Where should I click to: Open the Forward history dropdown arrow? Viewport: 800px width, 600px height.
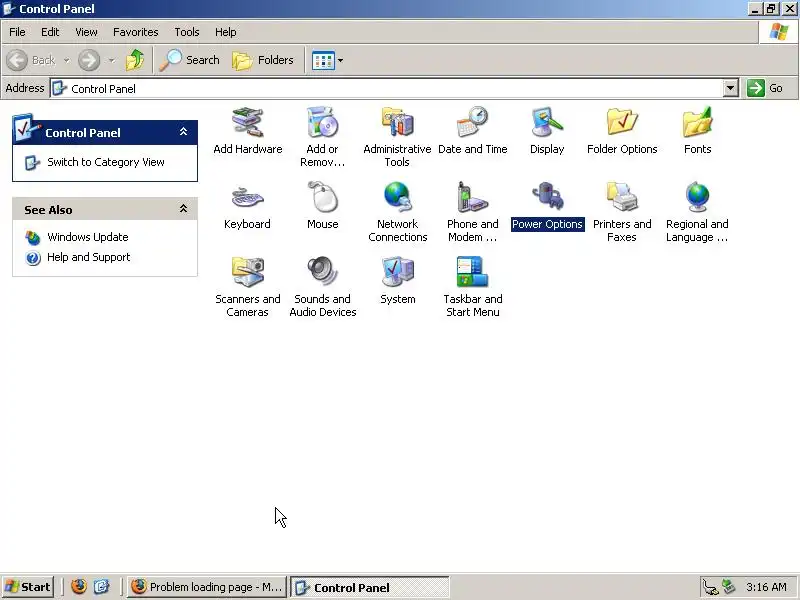[x=111, y=60]
